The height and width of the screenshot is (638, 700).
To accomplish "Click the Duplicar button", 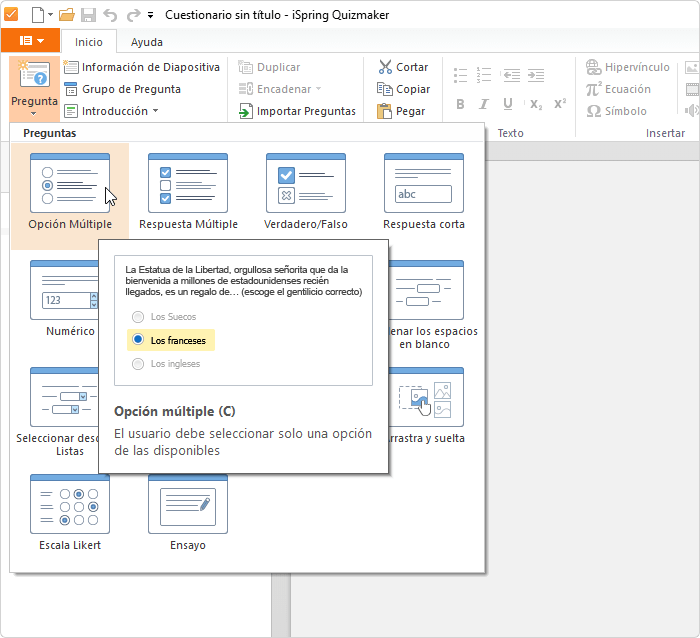I will pyautogui.click(x=269, y=67).
